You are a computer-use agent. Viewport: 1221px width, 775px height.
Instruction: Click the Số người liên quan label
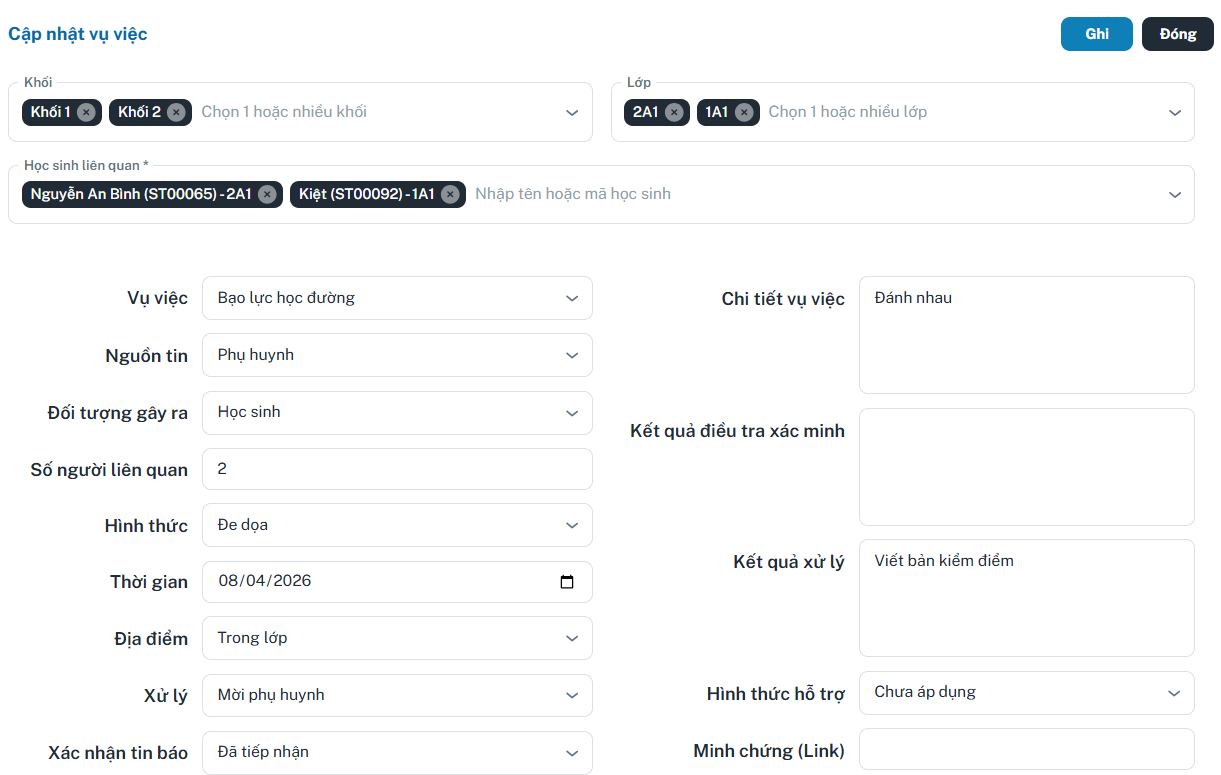(x=109, y=470)
